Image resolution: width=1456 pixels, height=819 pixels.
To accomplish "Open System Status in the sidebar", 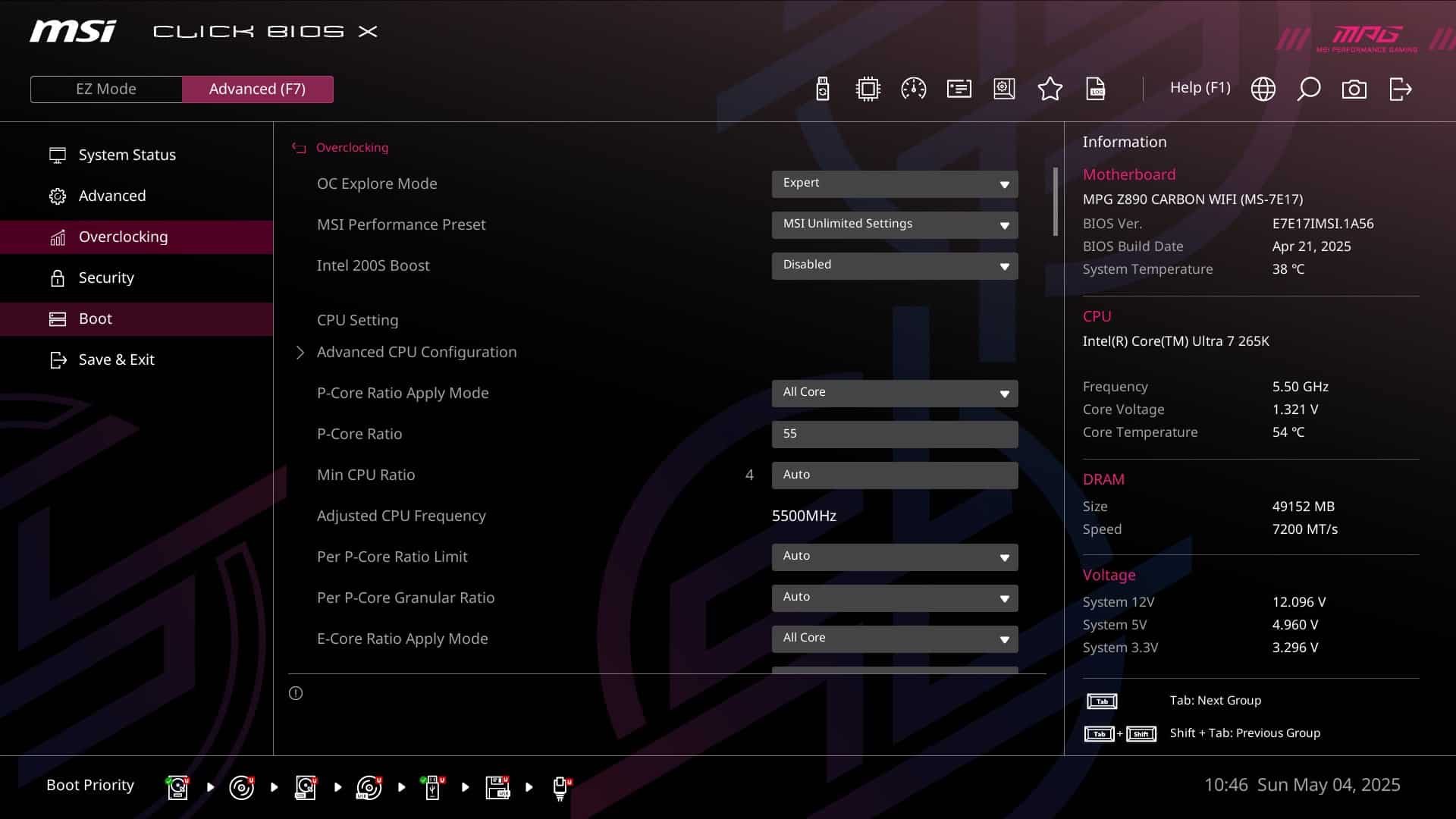I will (136, 155).
